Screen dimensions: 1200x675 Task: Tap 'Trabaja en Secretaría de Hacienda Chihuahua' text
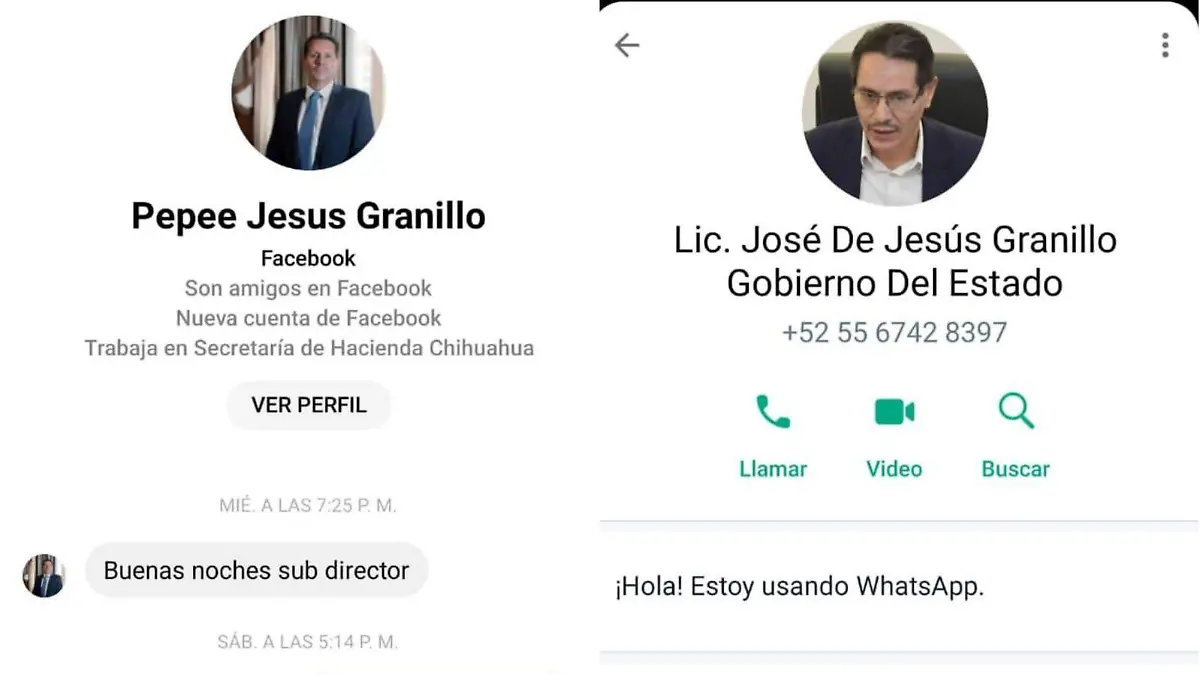point(309,348)
